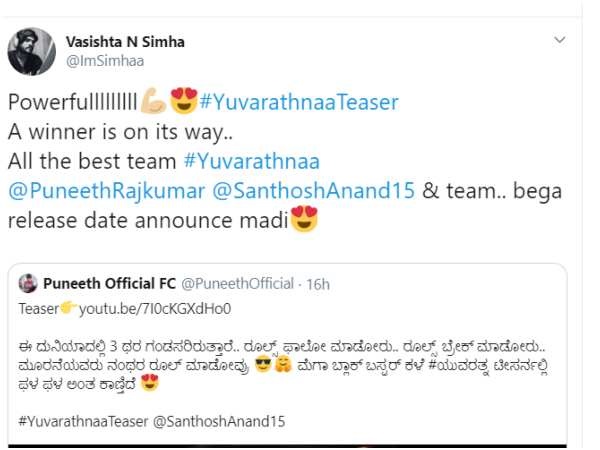Viewport: 600px width, 450px height.
Task: Visit @SanthoshAnand15 mention in main tweet
Action: [x=313, y=191]
